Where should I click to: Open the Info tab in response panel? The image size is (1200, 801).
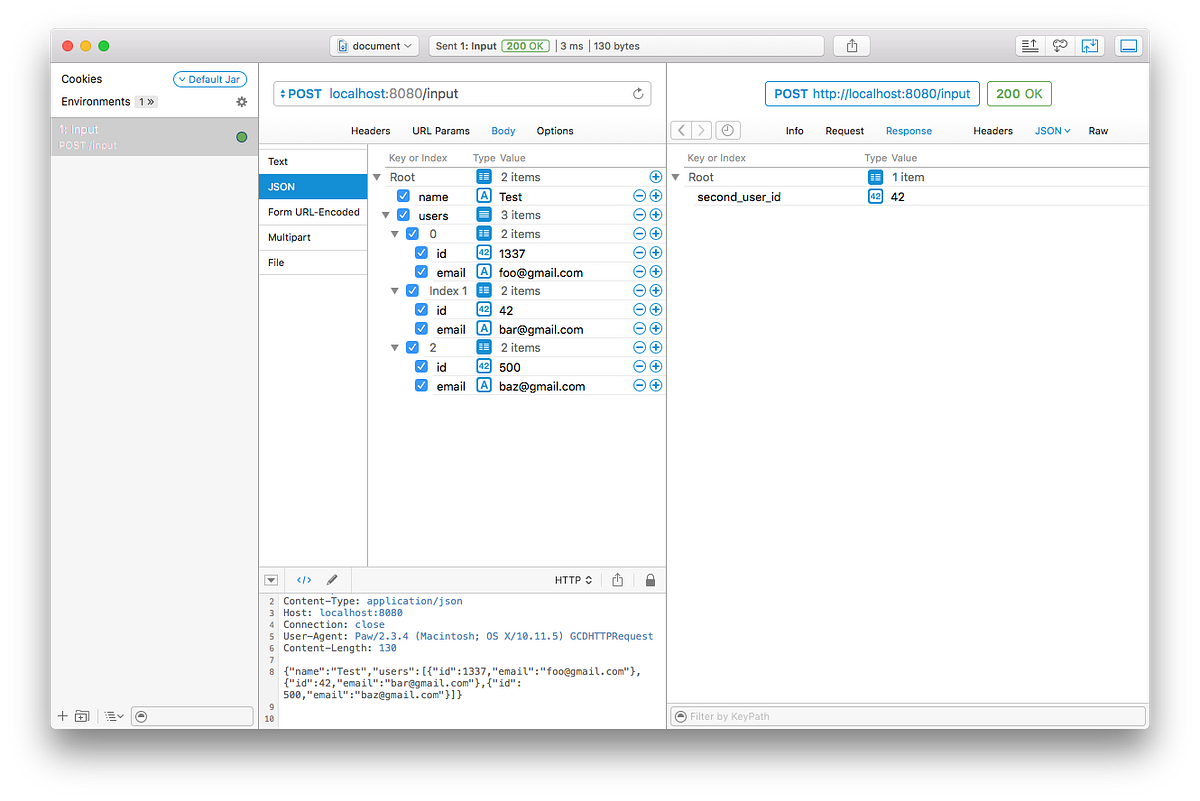(794, 131)
